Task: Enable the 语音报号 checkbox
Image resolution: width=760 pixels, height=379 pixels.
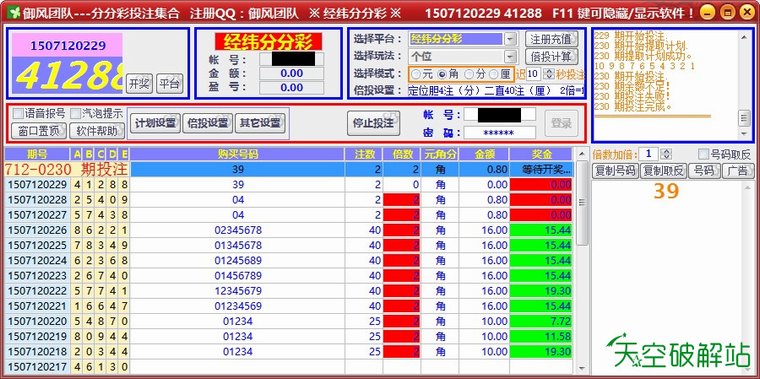Action: [x=18, y=114]
